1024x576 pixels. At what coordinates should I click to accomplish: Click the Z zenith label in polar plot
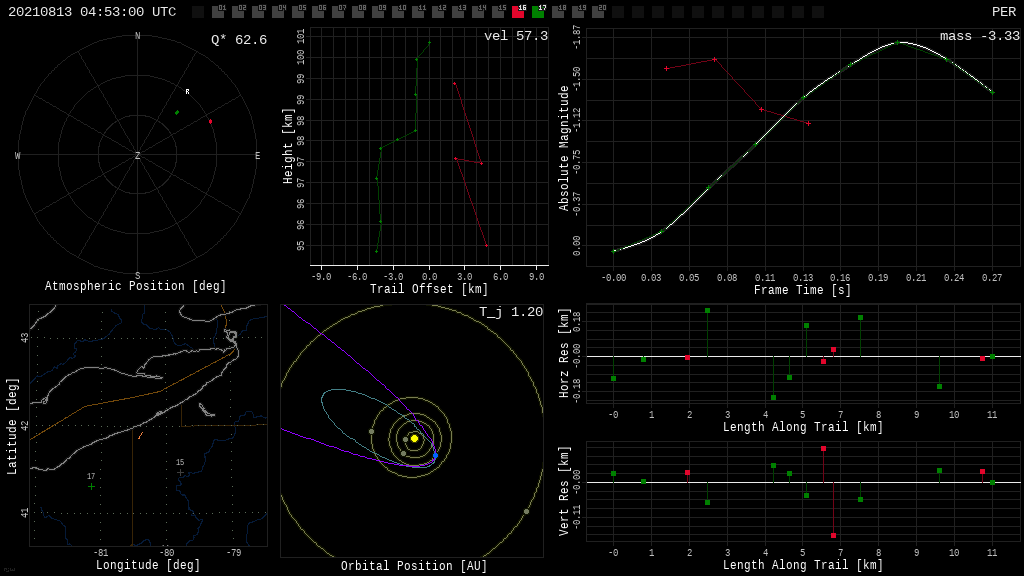(137, 155)
